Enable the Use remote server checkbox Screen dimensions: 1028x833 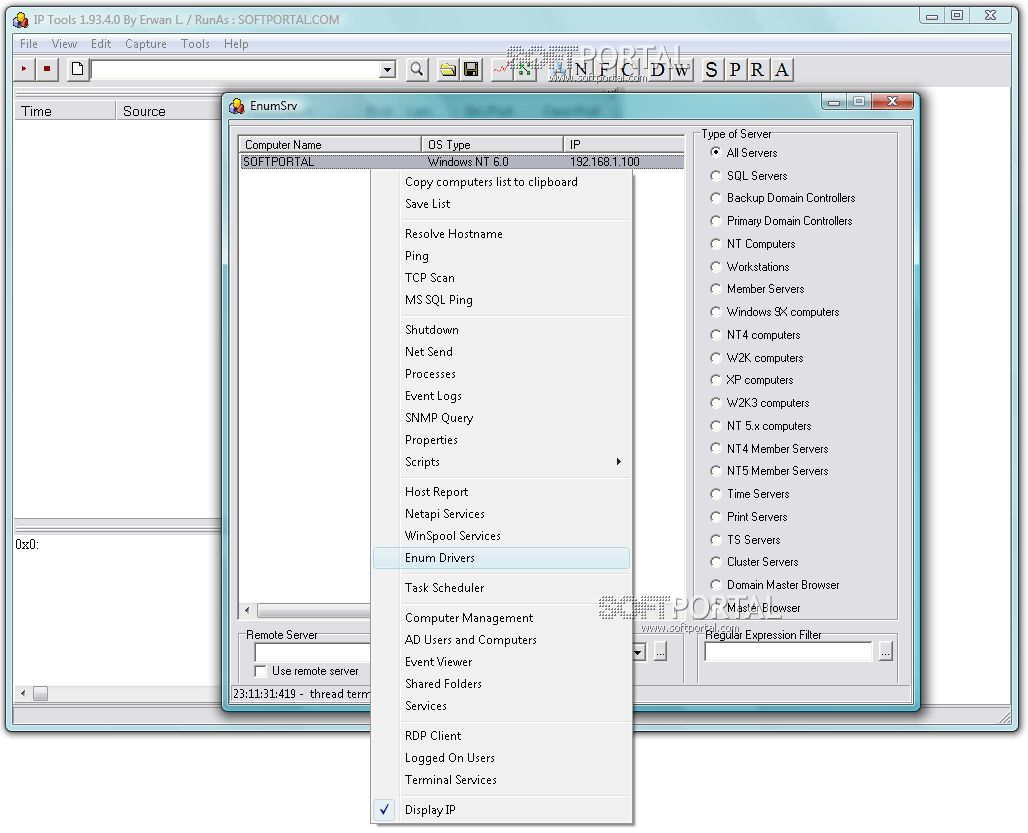(260, 671)
